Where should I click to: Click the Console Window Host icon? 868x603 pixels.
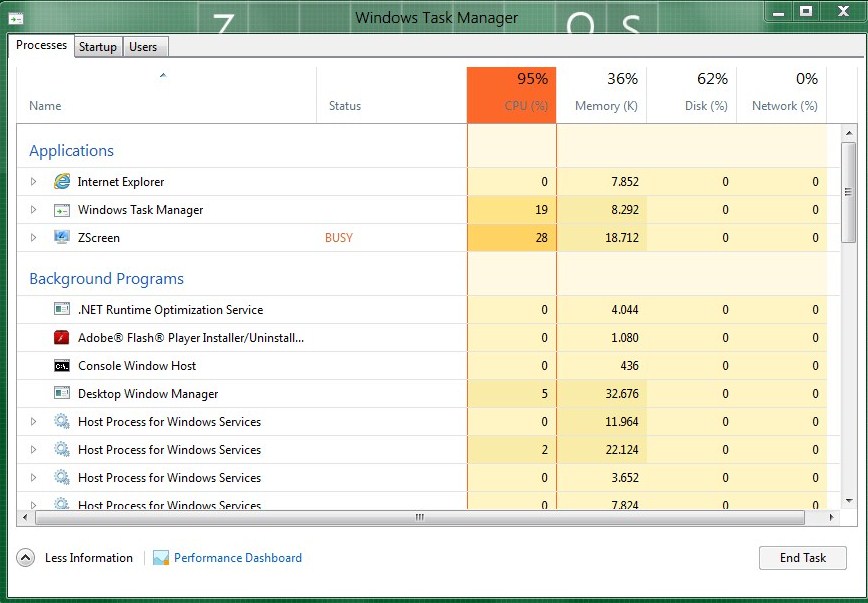pyautogui.click(x=61, y=365)
